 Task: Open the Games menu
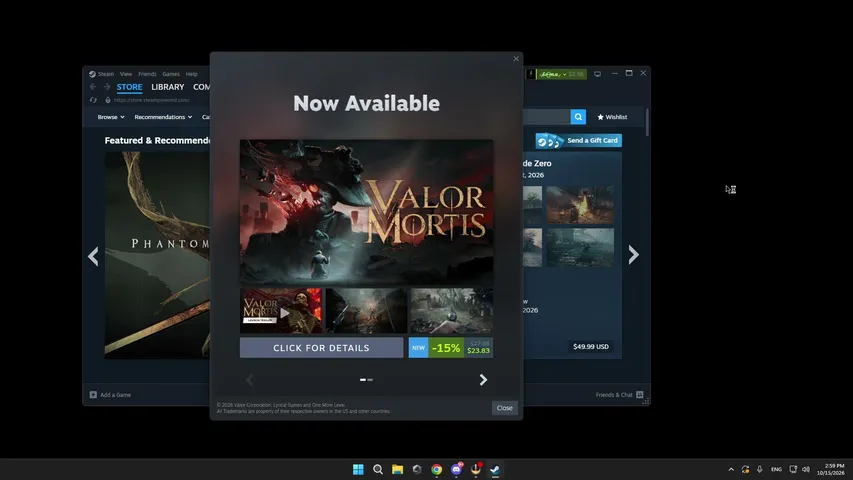[171, 74]
